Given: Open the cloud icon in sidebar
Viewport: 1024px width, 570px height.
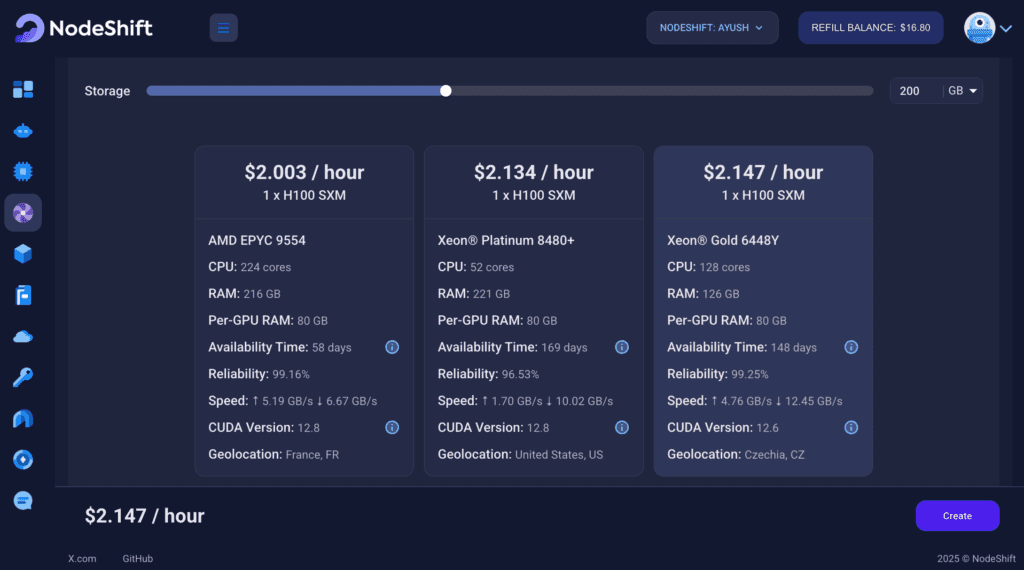Looking at the screenshot, I should (23, 336).
